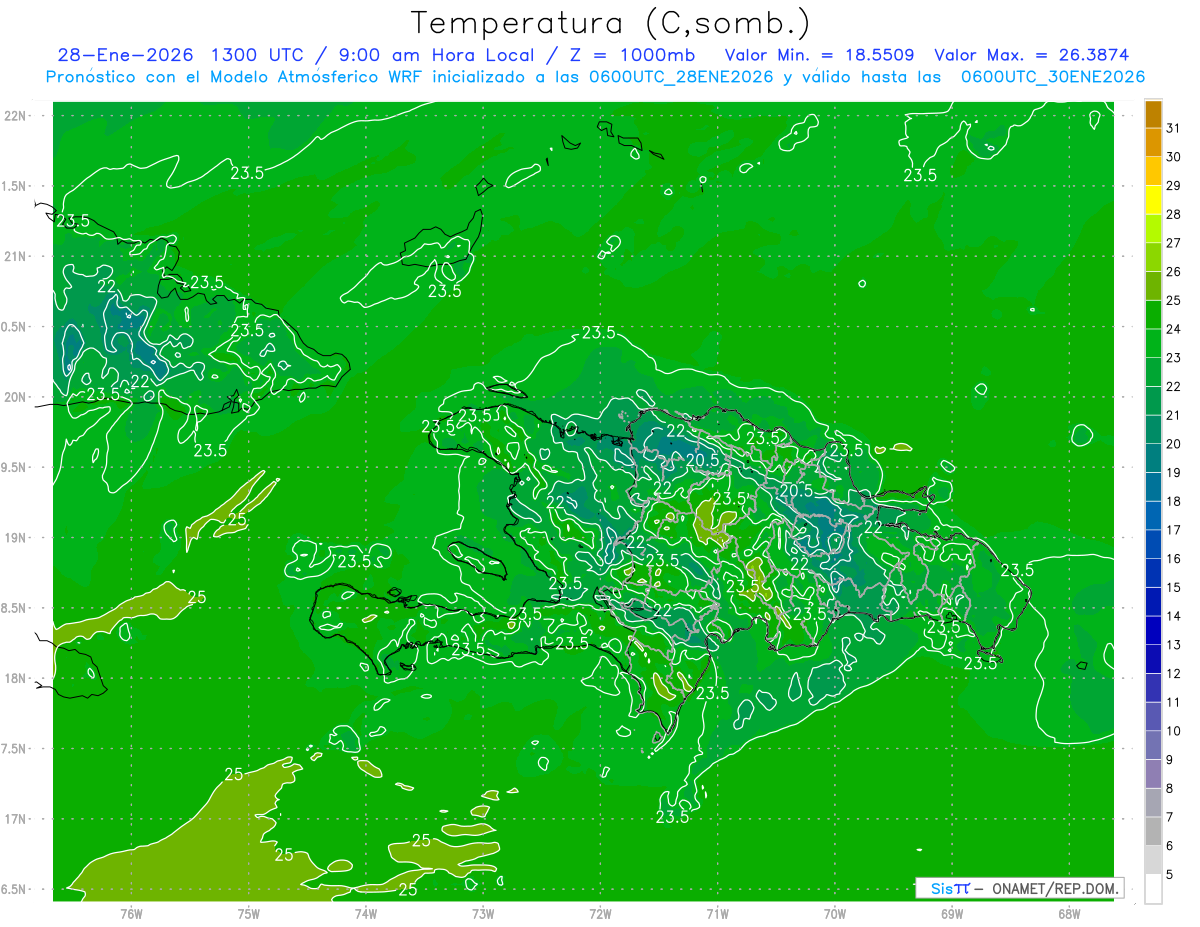Click 'Valor Min. = 18.5509' text
Viewport: 1200px width, 927px height.
coord(819,55)
